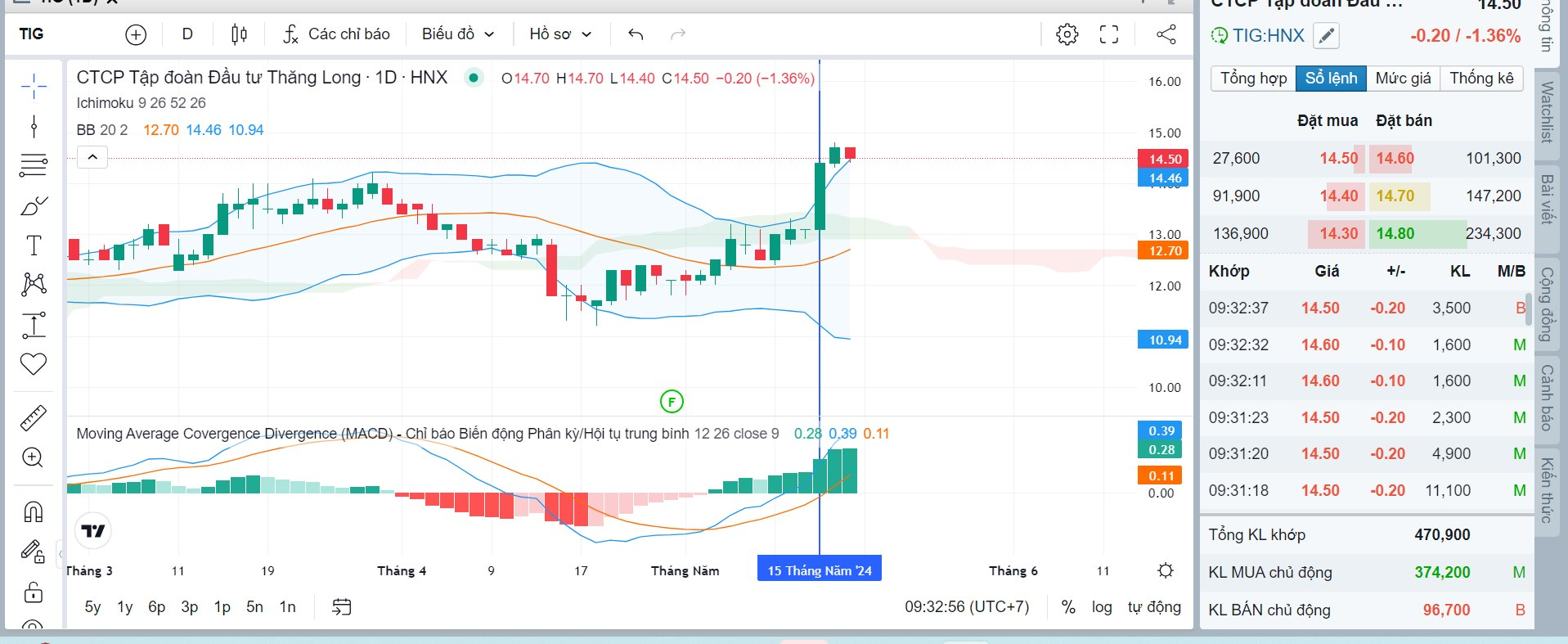Screen dimensions: 1568x644
Task: Set chart range to 5y
Action: [x=92, y=607]
